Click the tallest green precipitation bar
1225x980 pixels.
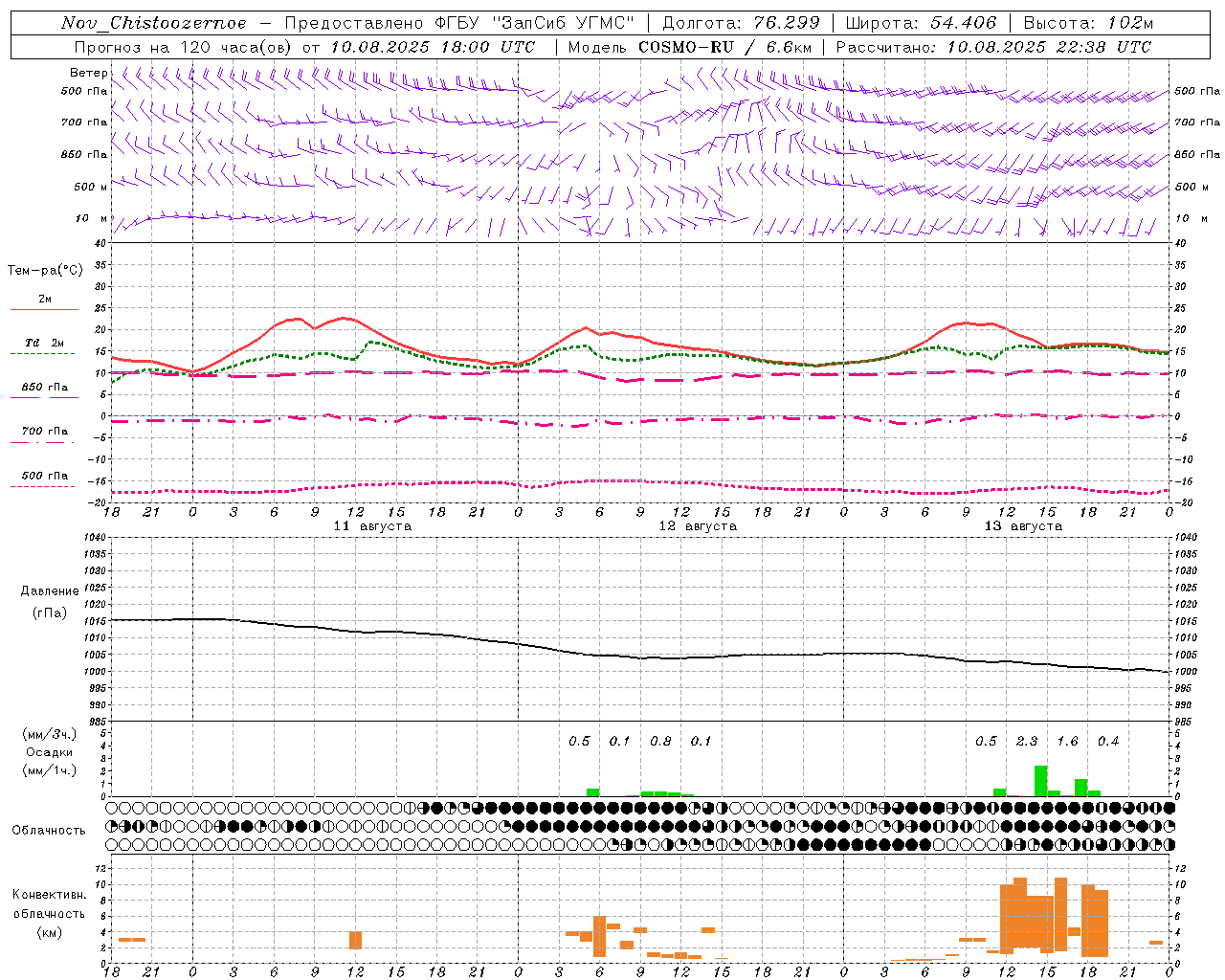[x=1040, y=781]
